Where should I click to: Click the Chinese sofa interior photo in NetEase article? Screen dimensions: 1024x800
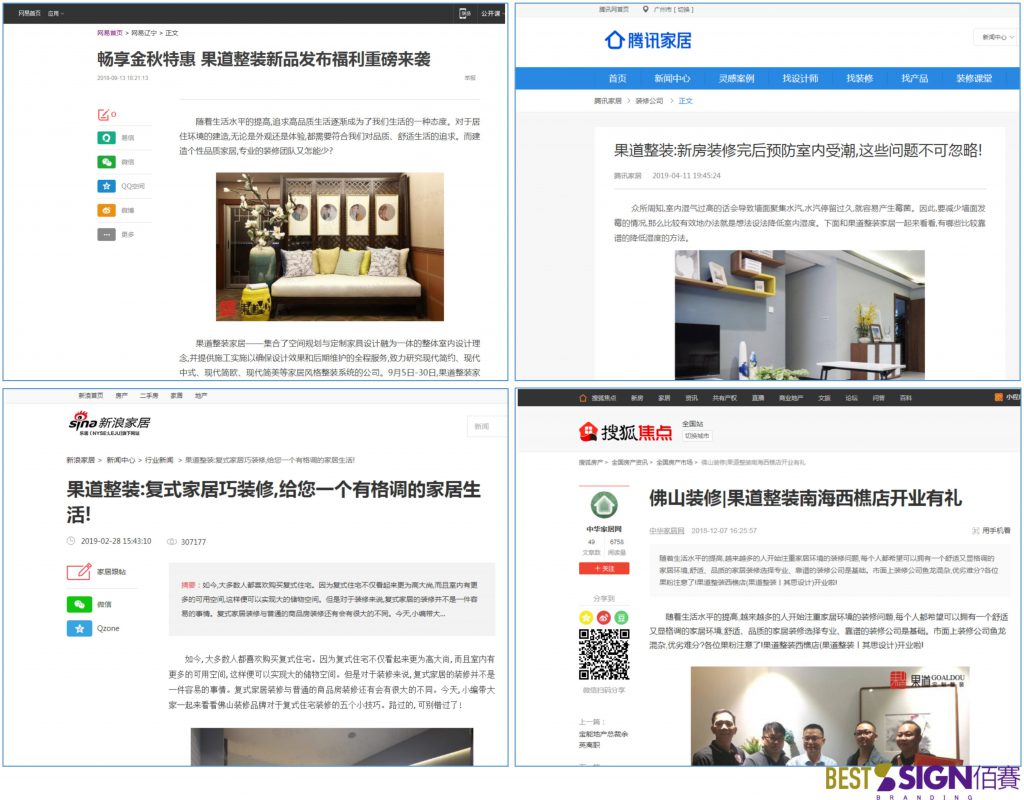[x=330, y=246]
